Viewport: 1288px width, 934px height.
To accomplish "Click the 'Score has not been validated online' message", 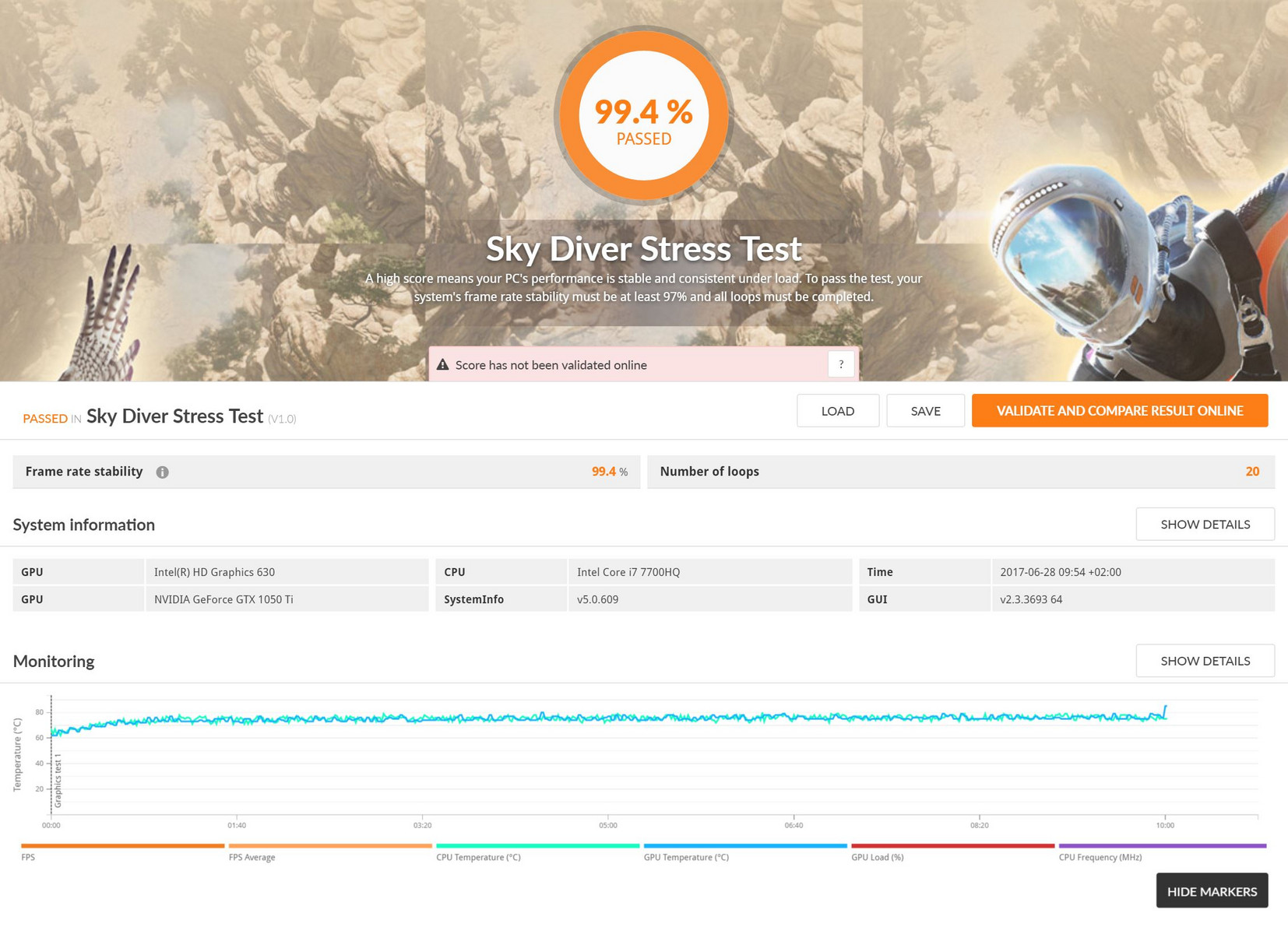I will (x=551, y=365).
